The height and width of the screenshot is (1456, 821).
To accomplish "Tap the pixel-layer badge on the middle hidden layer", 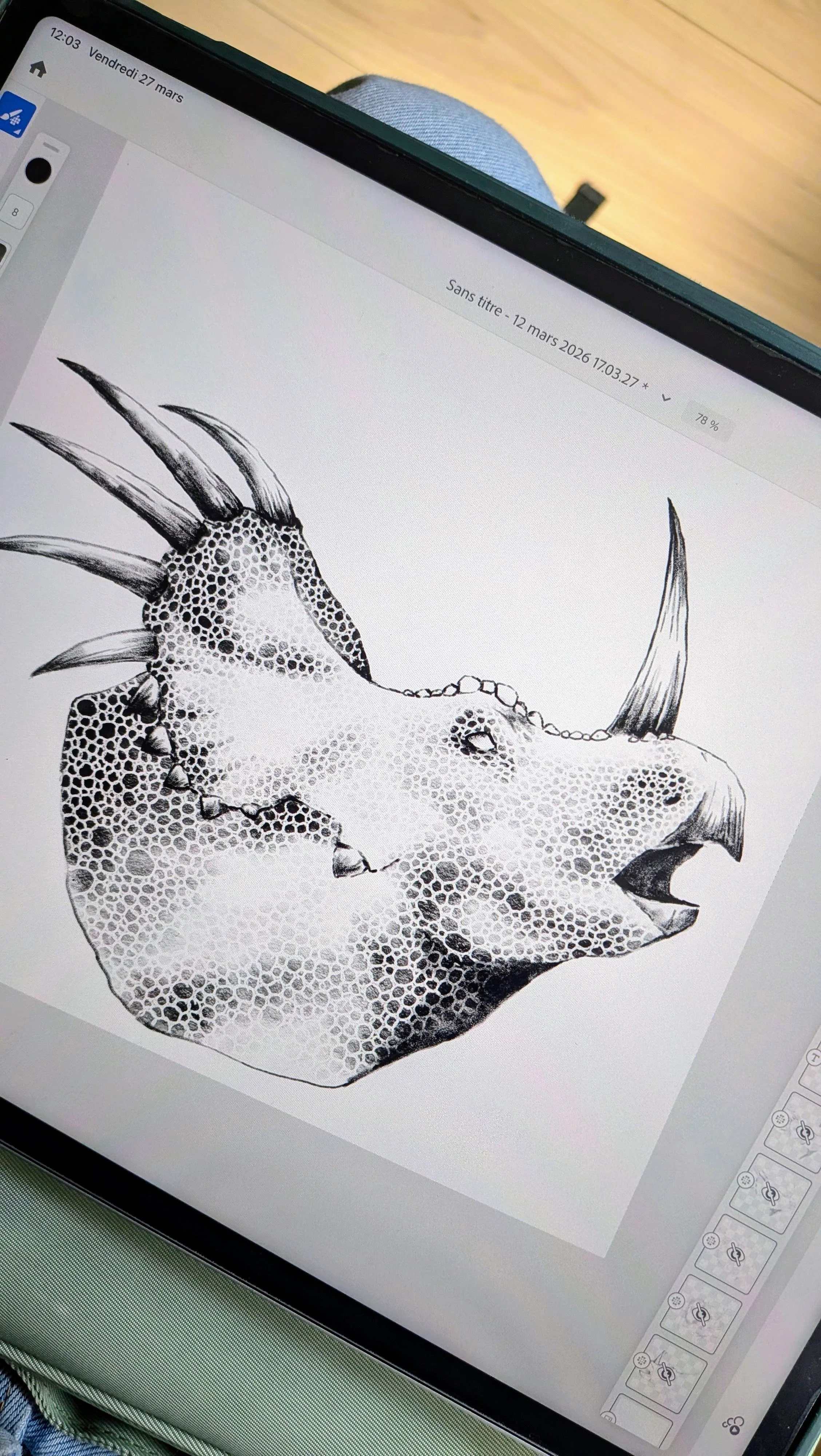I will [x=710, y=1241].
